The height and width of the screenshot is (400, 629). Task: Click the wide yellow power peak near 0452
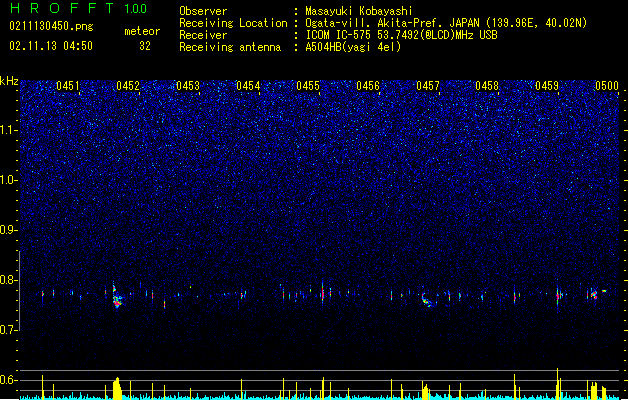point(117,388)
